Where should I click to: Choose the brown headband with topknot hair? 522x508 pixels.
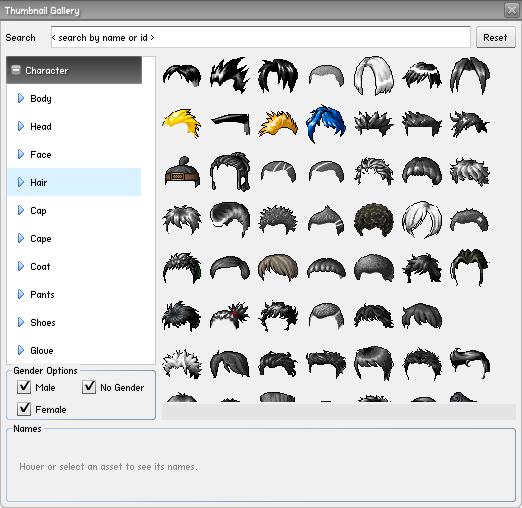point(182,172)
